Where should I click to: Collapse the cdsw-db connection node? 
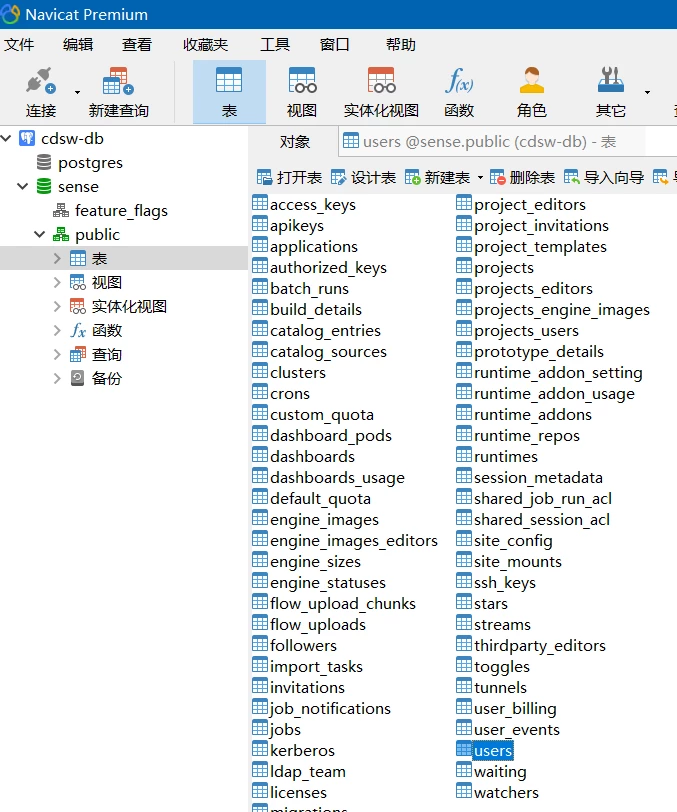tap(6, 138)
